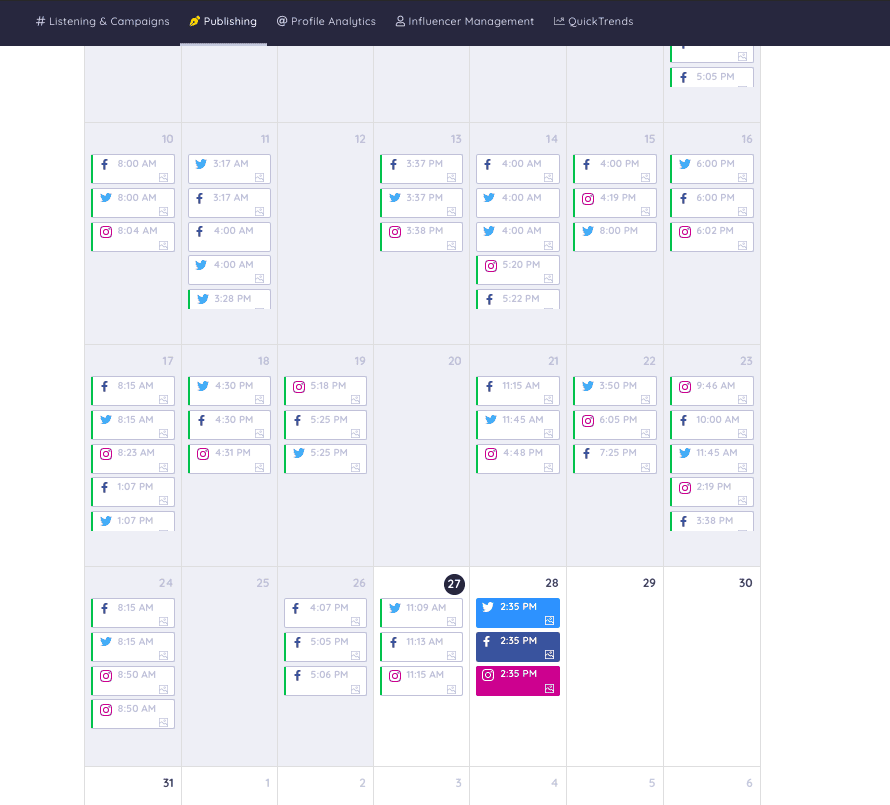This screenshot has height=805, width=890.
Task: Open Facebook post at 4:07 PM on the 26th
Action: [325, 613]
